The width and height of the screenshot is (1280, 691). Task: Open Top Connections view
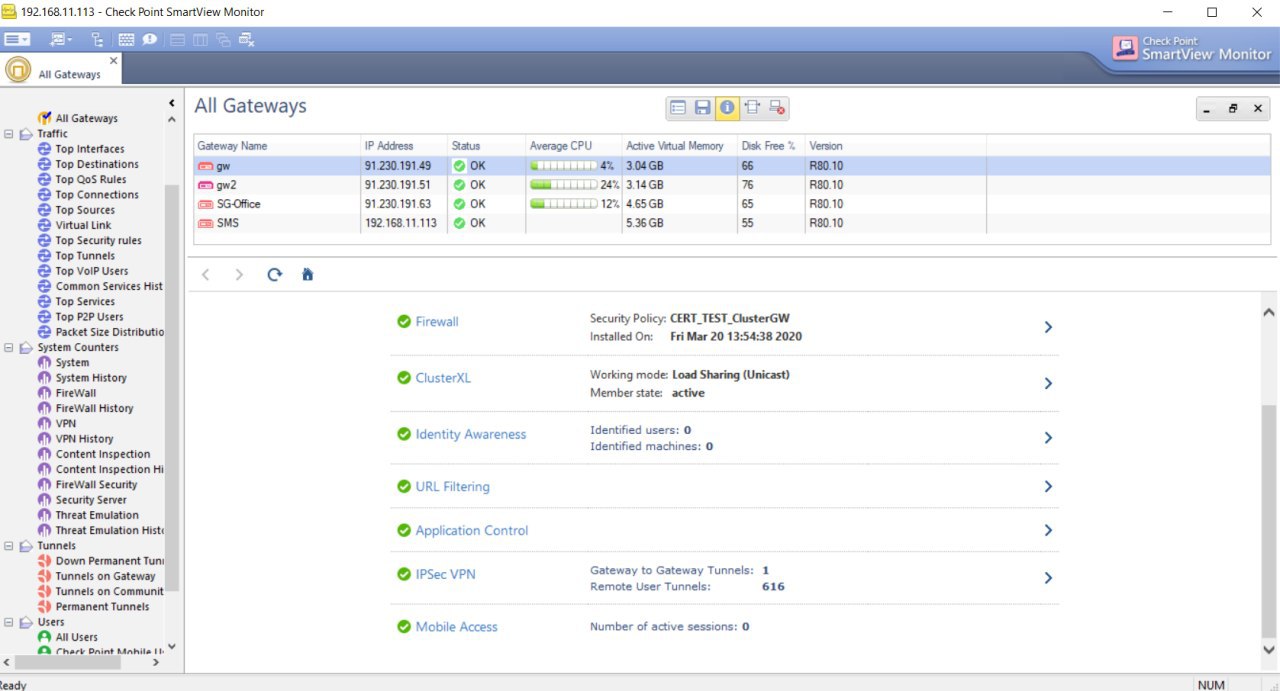coord(97,195)
